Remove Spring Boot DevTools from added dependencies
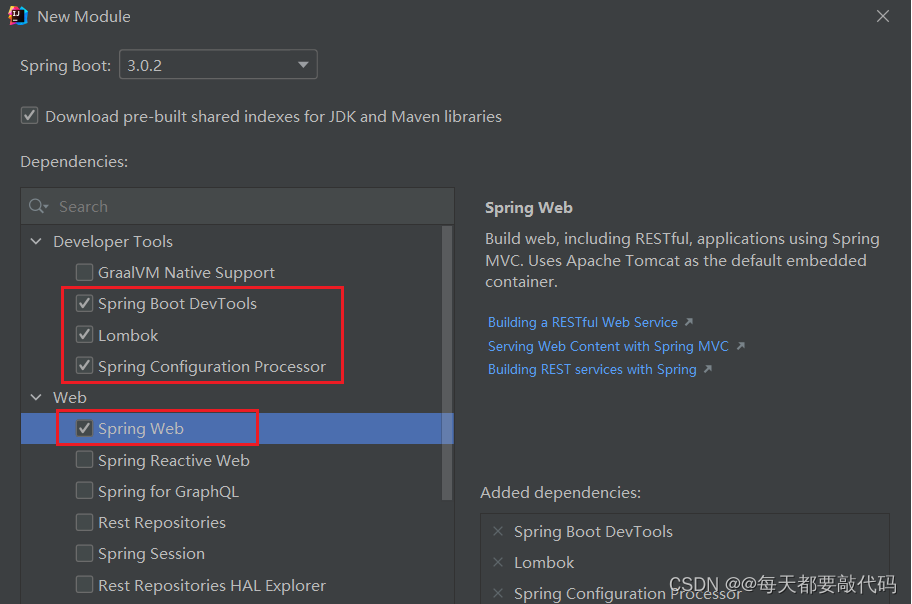912x604 pixels. pyautogui.click(x=498, y=531)
